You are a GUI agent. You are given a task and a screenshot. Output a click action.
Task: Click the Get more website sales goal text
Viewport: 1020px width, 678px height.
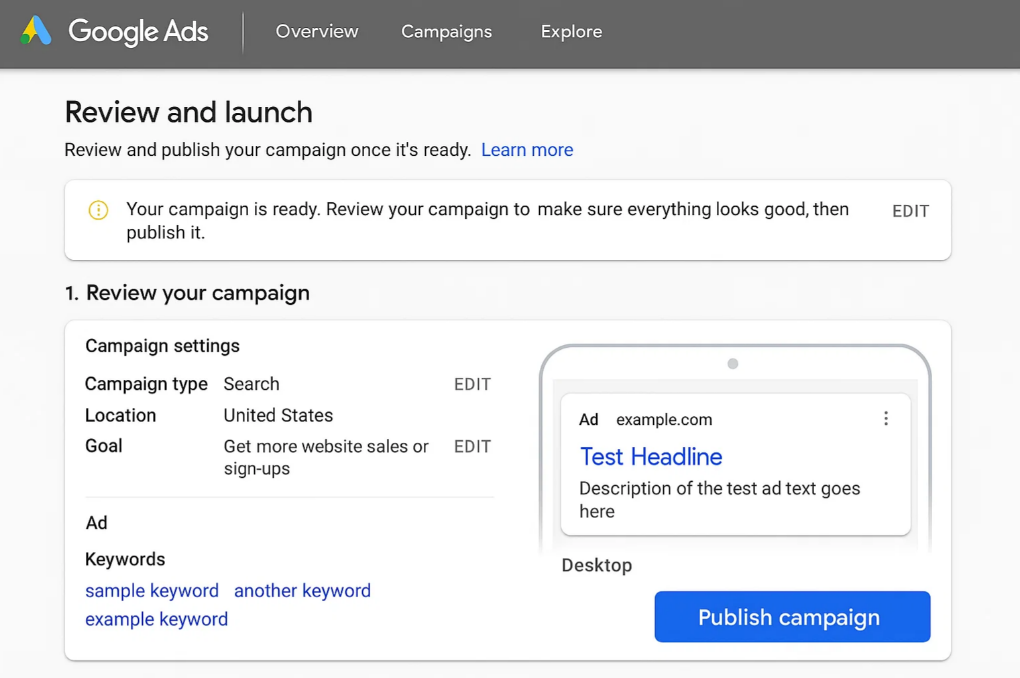coord(326,457)
